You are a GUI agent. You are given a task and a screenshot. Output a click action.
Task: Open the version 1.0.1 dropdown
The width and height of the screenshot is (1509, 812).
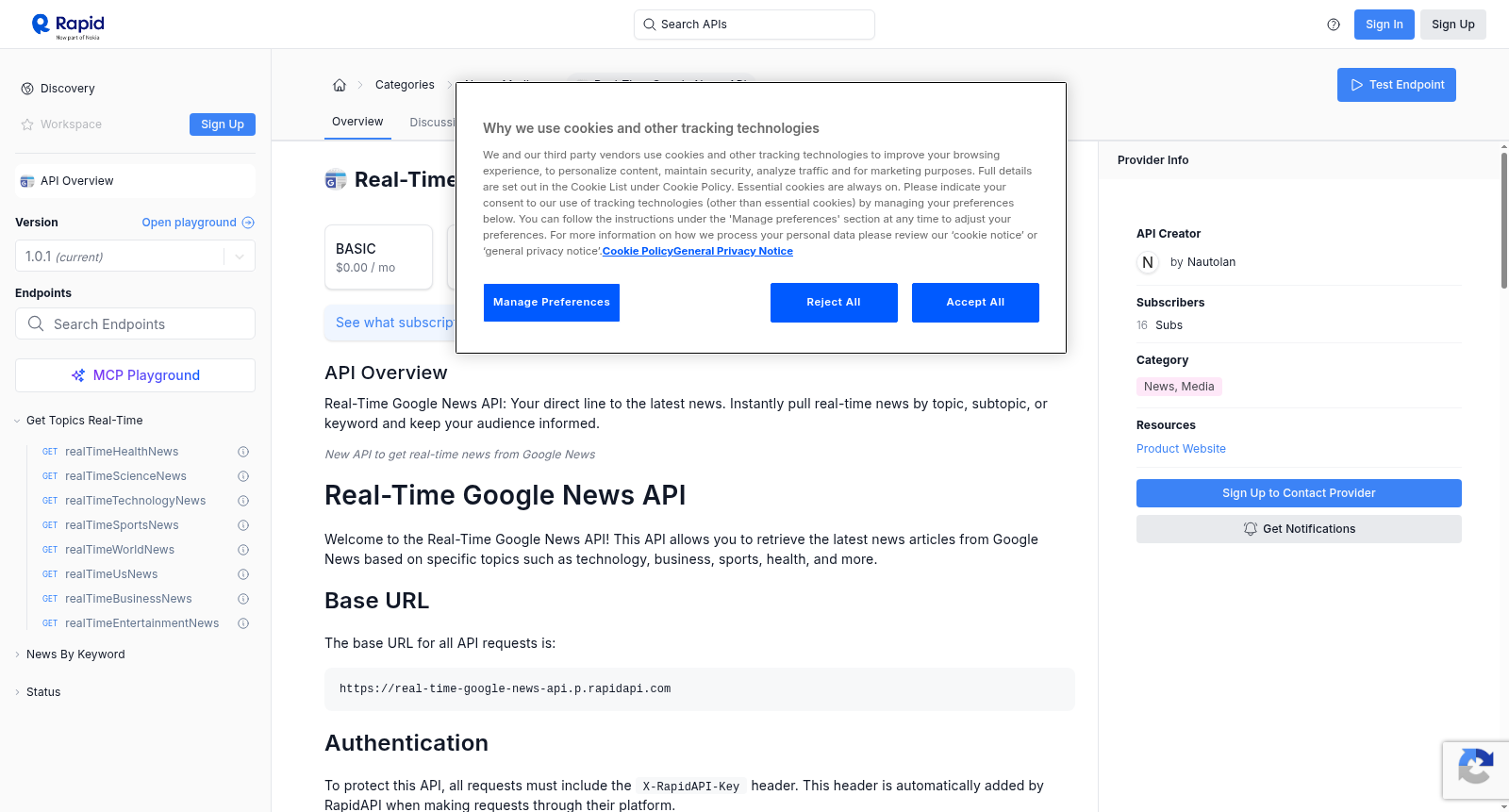pyautogui.click(x=135, y=257)
